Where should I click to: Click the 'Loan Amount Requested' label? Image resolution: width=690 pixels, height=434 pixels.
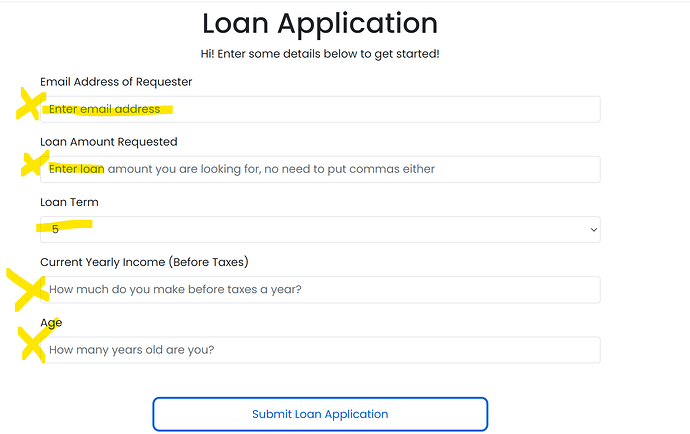coord(109,142)
